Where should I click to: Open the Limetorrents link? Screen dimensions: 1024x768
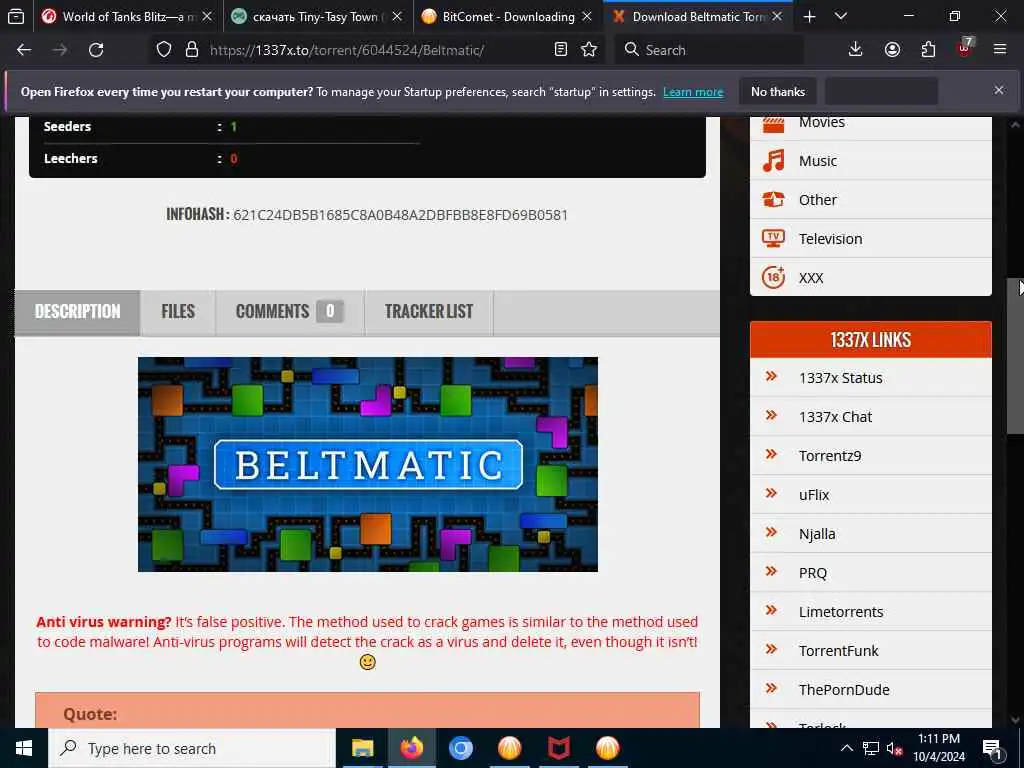point(840,612)
